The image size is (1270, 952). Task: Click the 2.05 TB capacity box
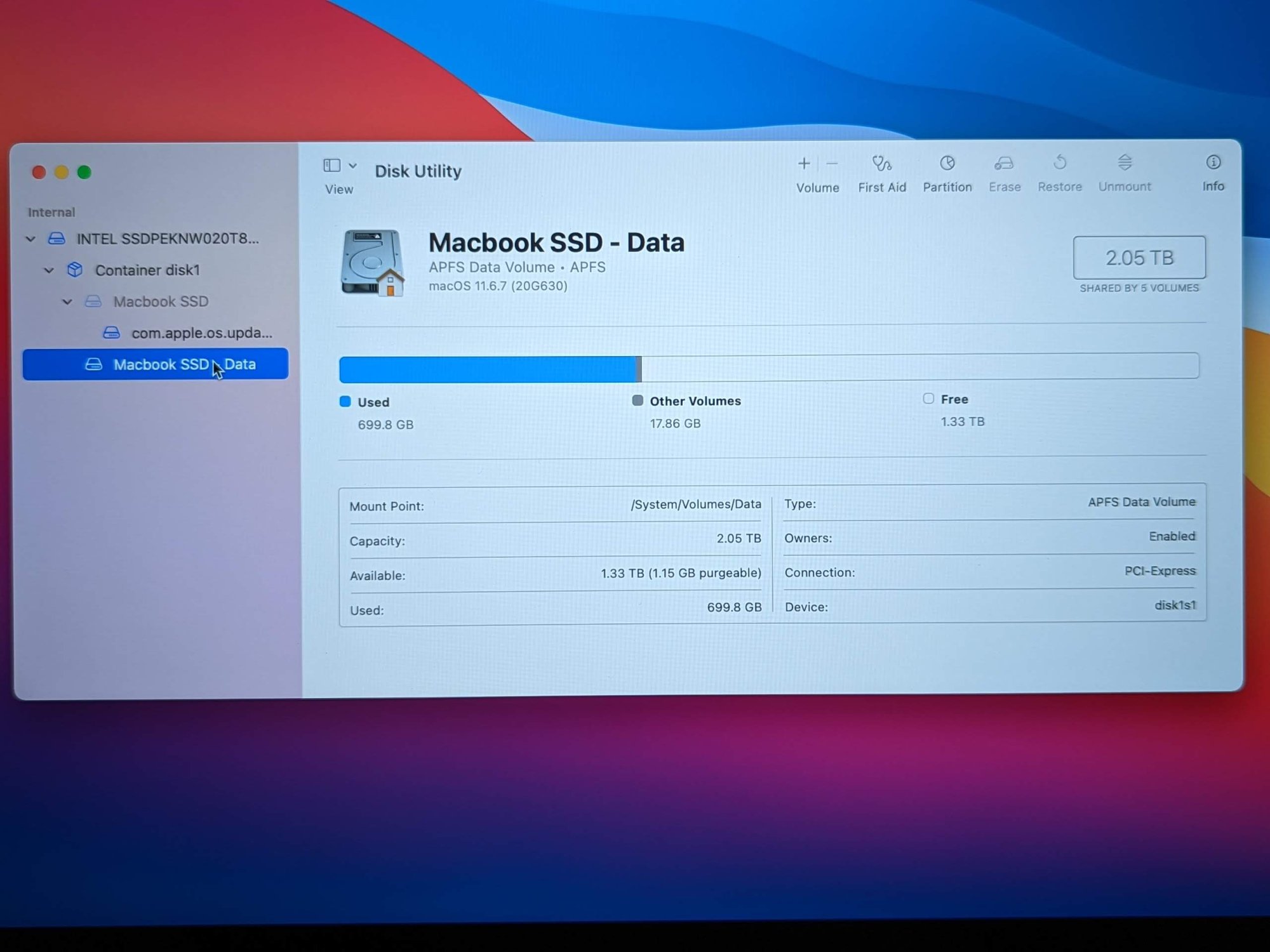[x=1139, y=258]
